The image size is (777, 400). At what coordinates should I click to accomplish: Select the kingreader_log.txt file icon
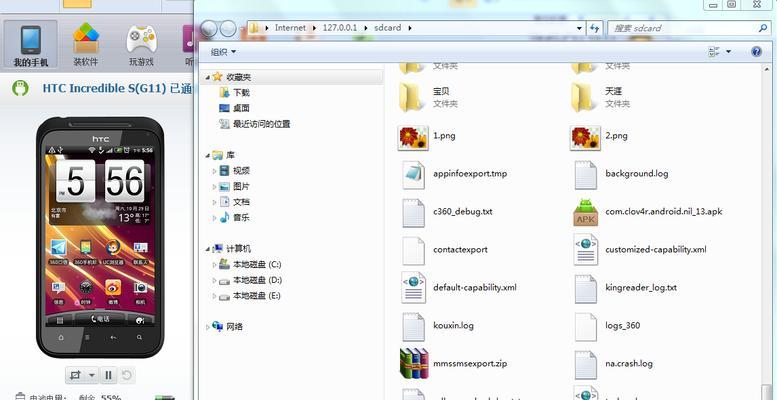coord(586,288)
